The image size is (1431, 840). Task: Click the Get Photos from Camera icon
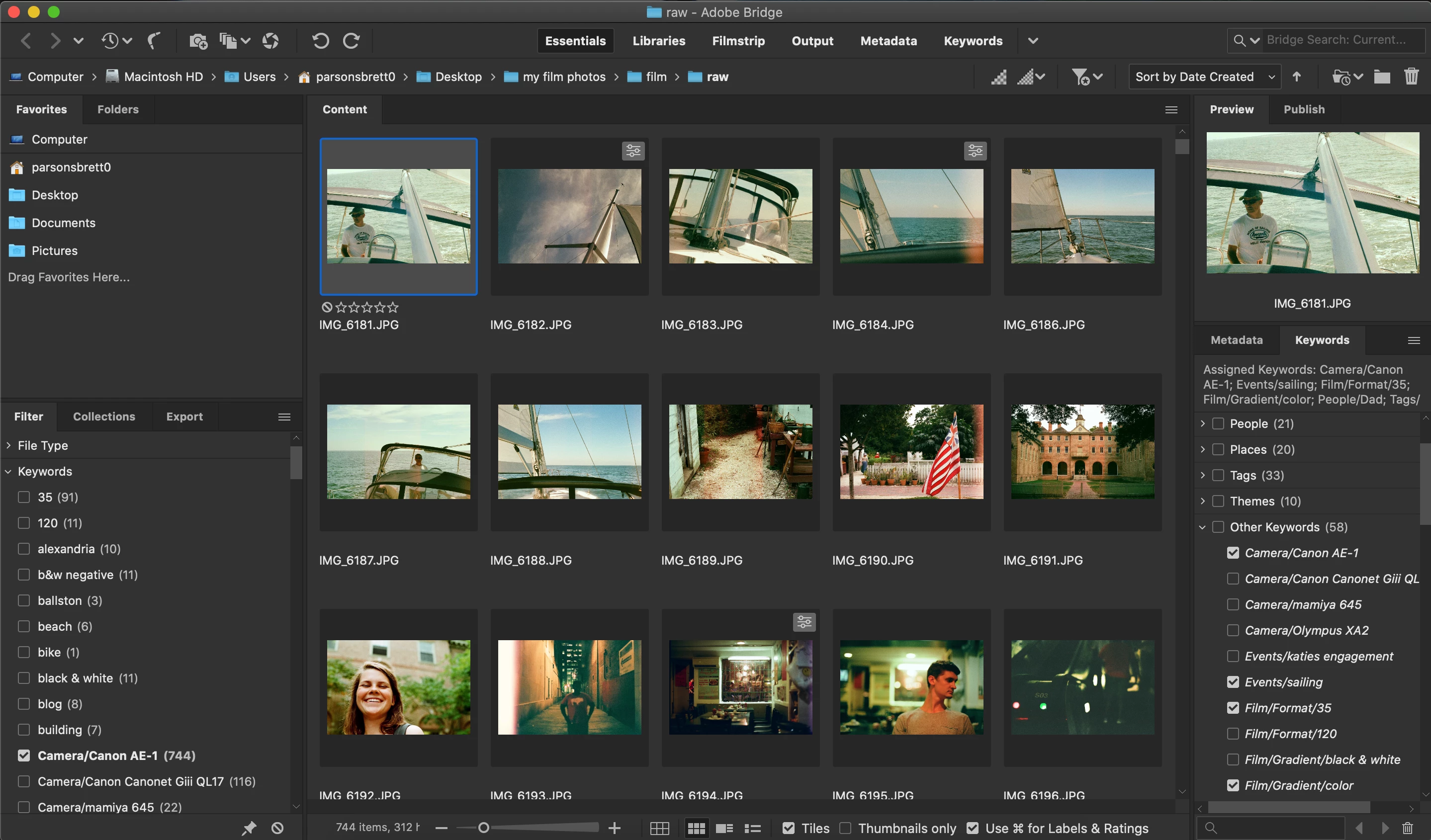tap(197, 41)
